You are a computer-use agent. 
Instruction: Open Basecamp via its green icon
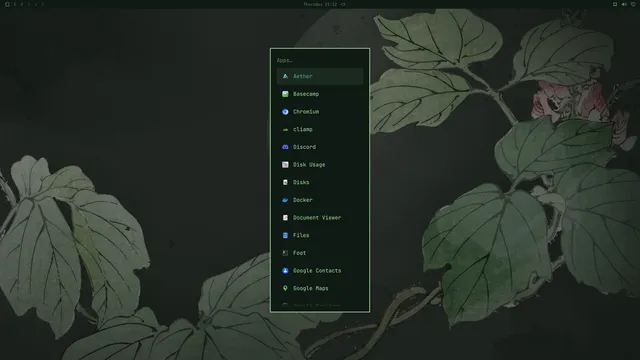pos(285,94)
